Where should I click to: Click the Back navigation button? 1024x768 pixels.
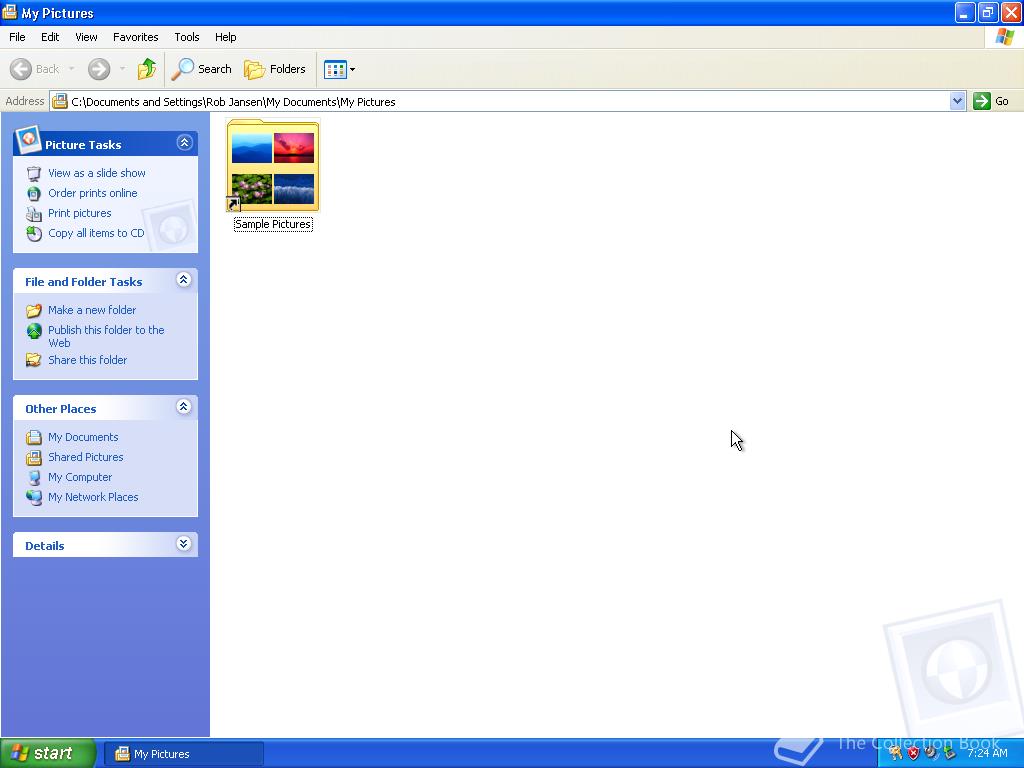35,69
